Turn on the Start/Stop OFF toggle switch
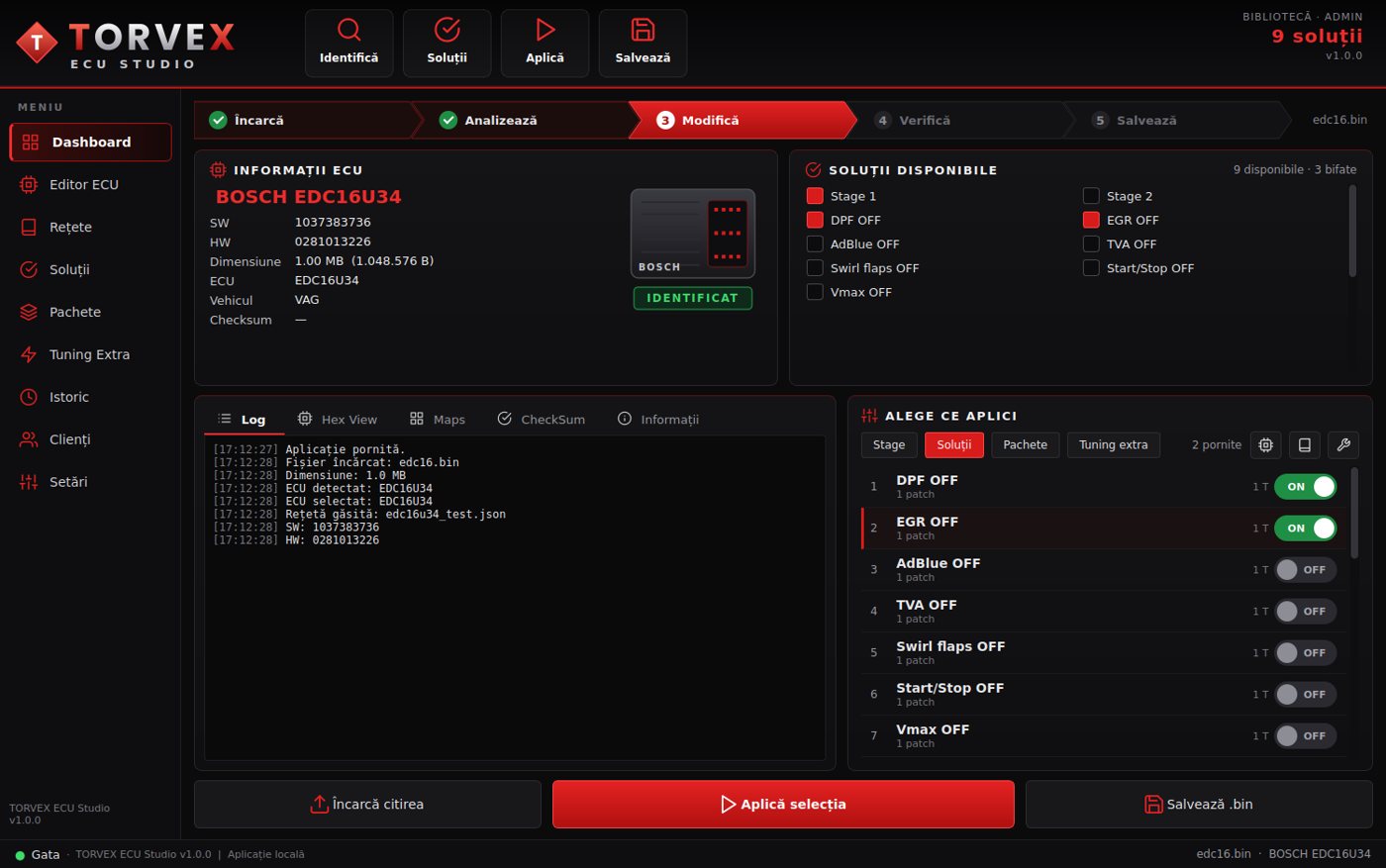The width and height of the screenshot is (1386, 868). [1306, 695]
